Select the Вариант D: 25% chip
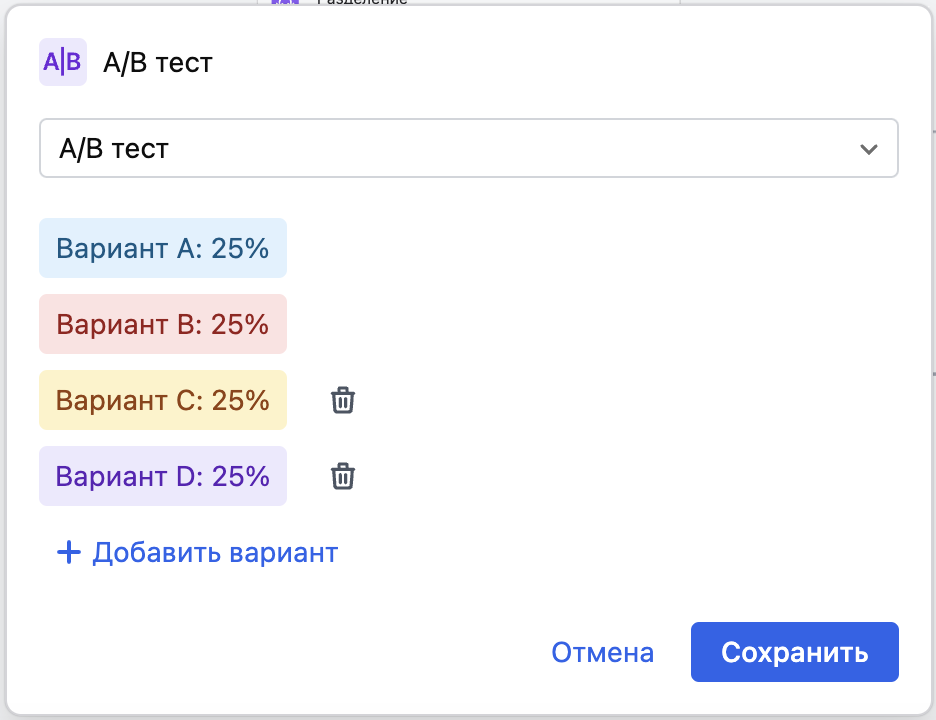The height and width of the screenshot is (720, 936). pyautogui.click(x=162, y=477)
